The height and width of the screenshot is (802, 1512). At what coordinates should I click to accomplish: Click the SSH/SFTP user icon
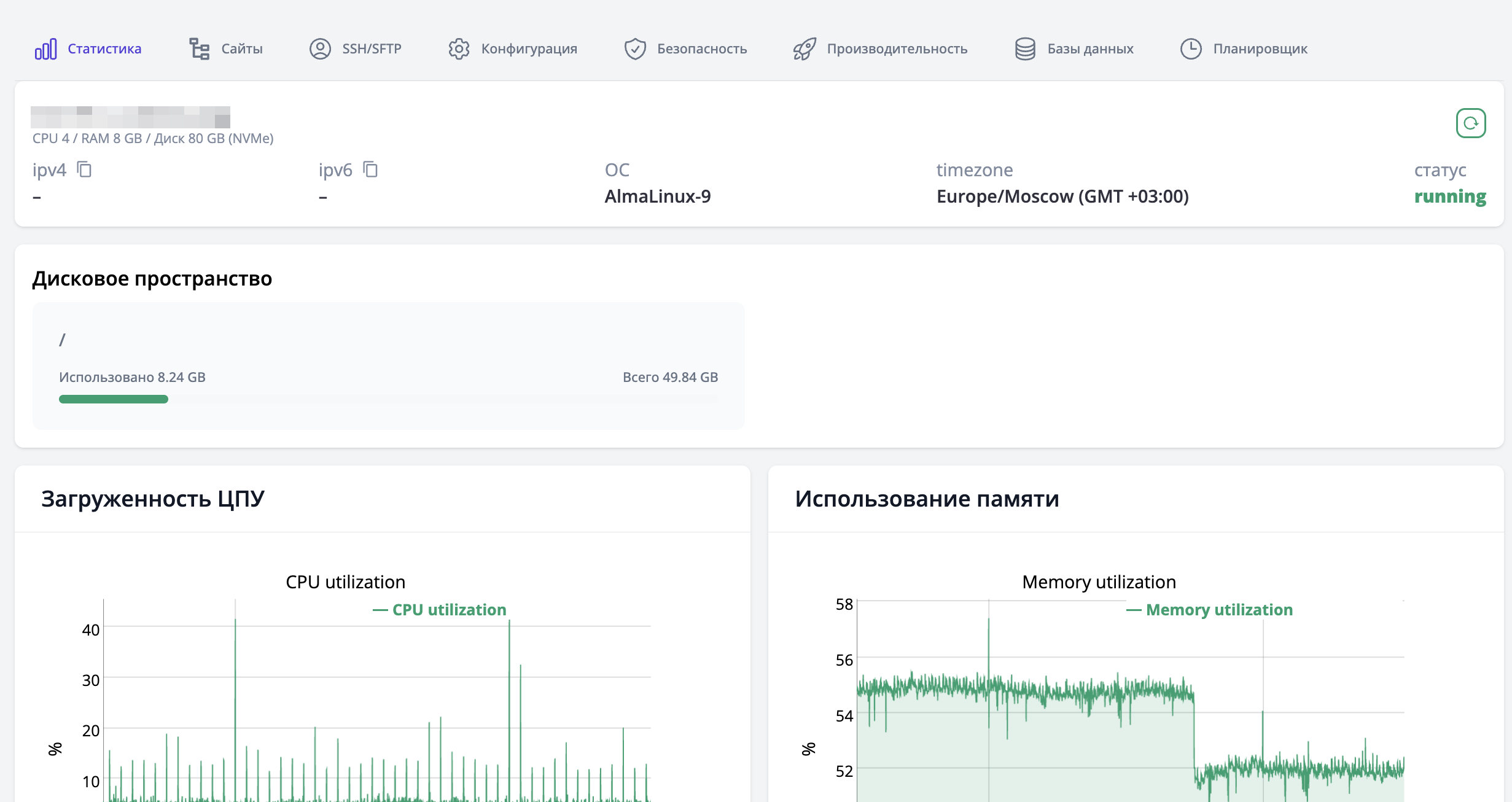[x=320, y=49]
